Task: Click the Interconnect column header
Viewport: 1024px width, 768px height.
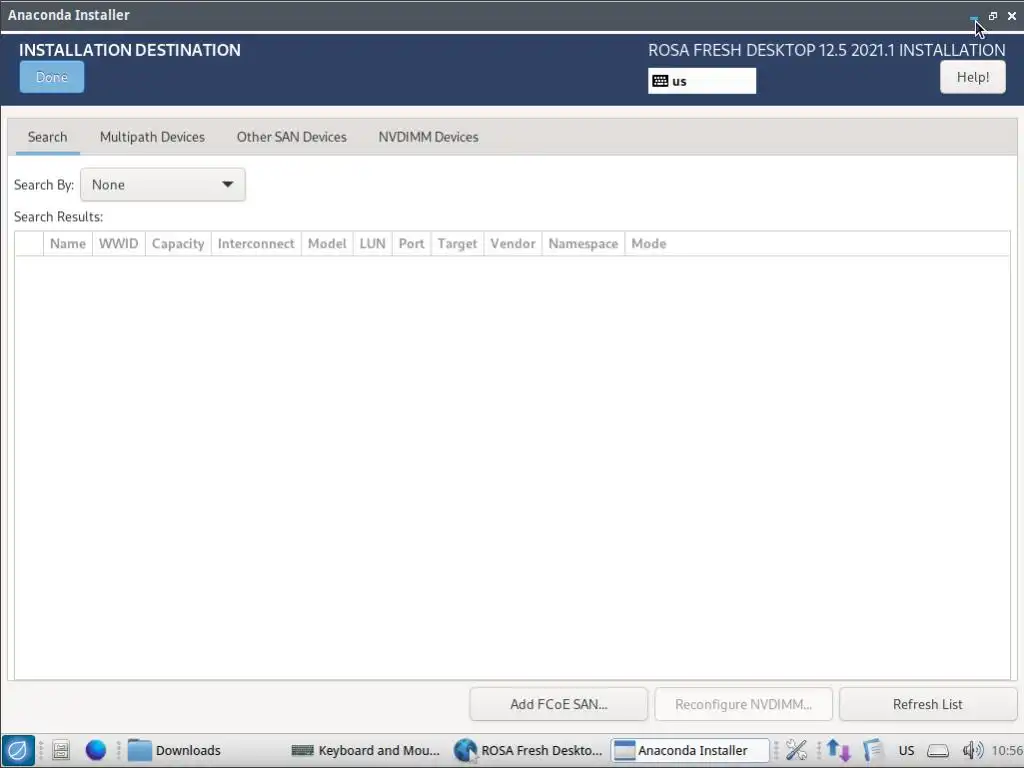Action: coord(256,244)
